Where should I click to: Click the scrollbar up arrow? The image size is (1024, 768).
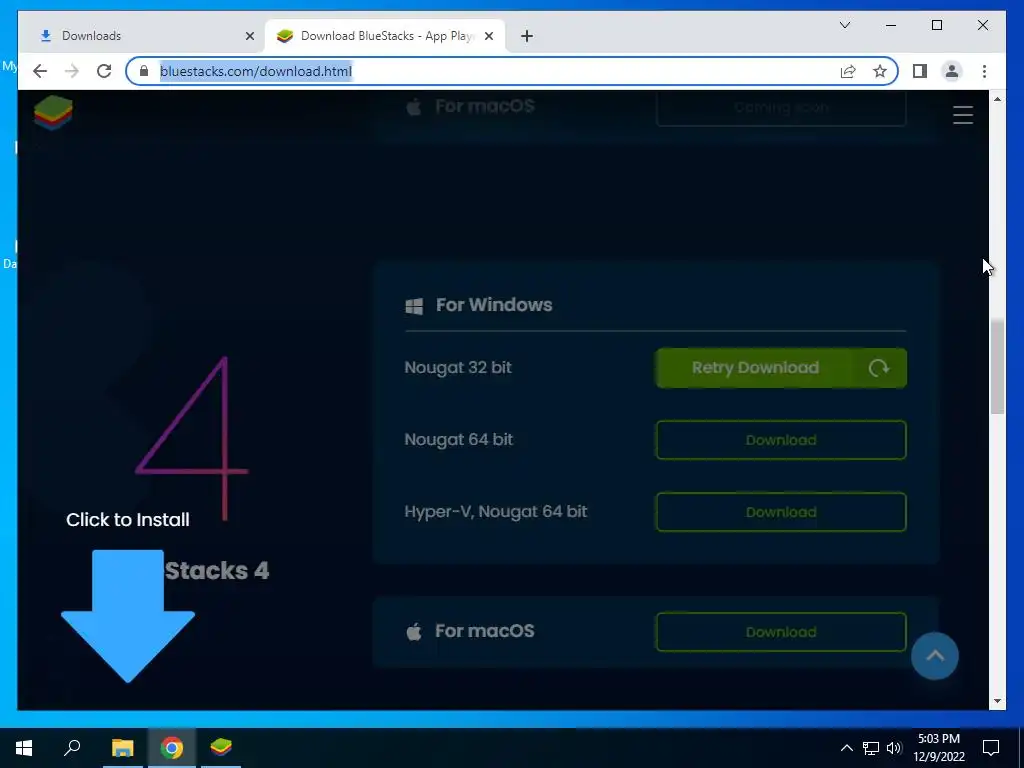coord(997,99)
